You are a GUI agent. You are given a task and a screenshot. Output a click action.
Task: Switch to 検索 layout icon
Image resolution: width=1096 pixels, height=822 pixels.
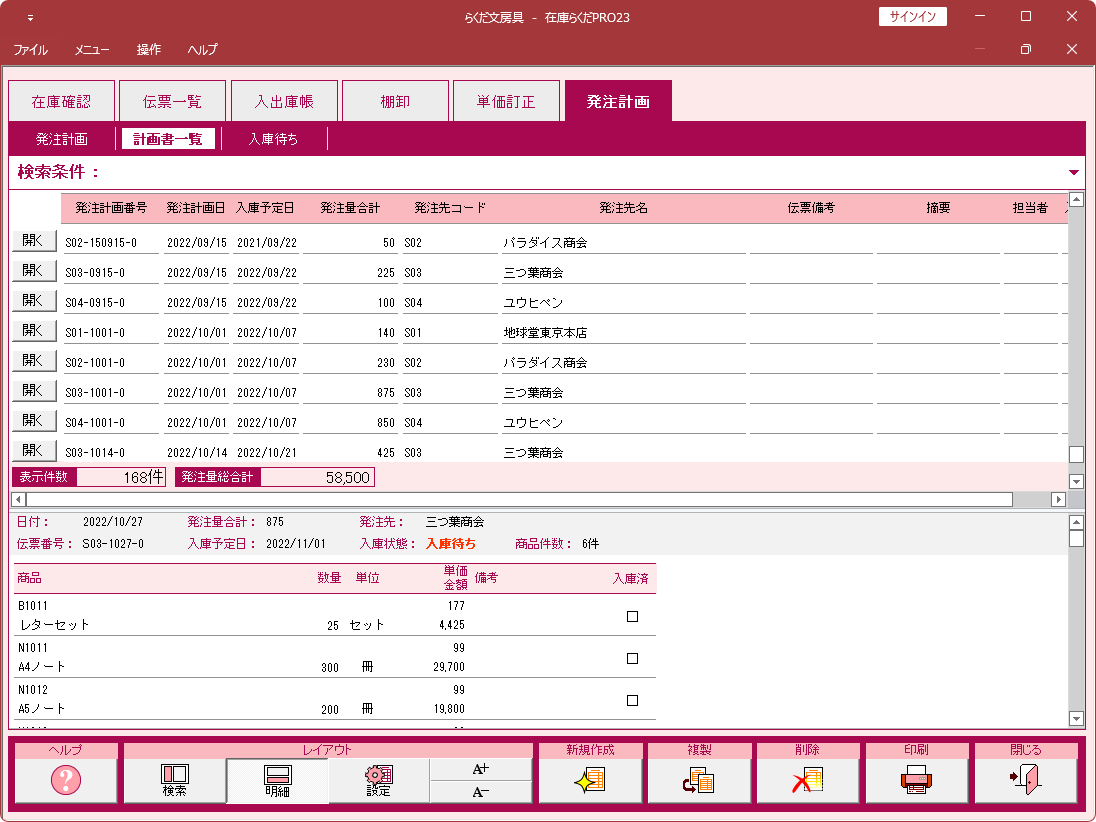click(x=175, y=780)
